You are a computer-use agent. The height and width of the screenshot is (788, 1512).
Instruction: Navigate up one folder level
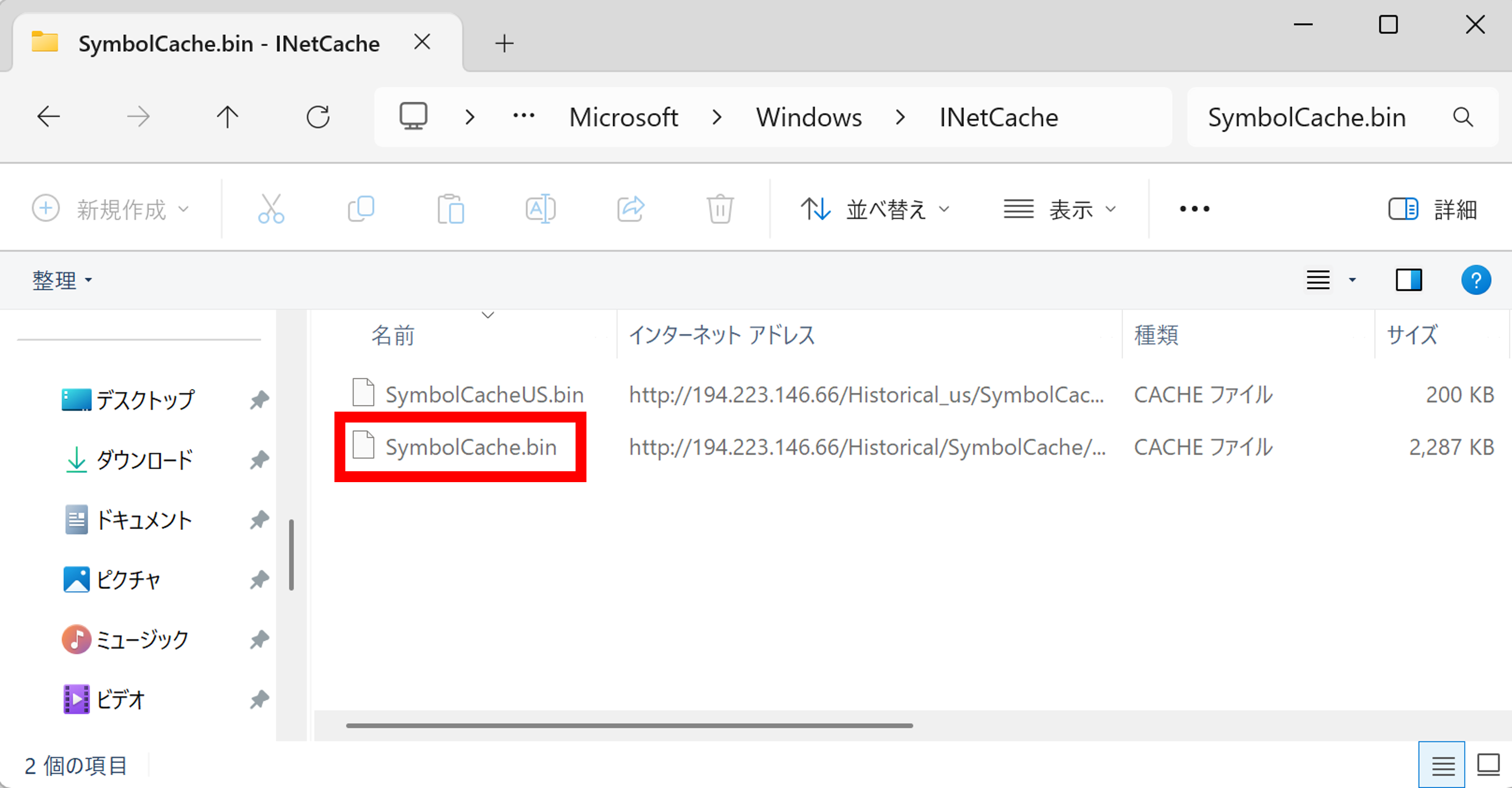(227, 117)
